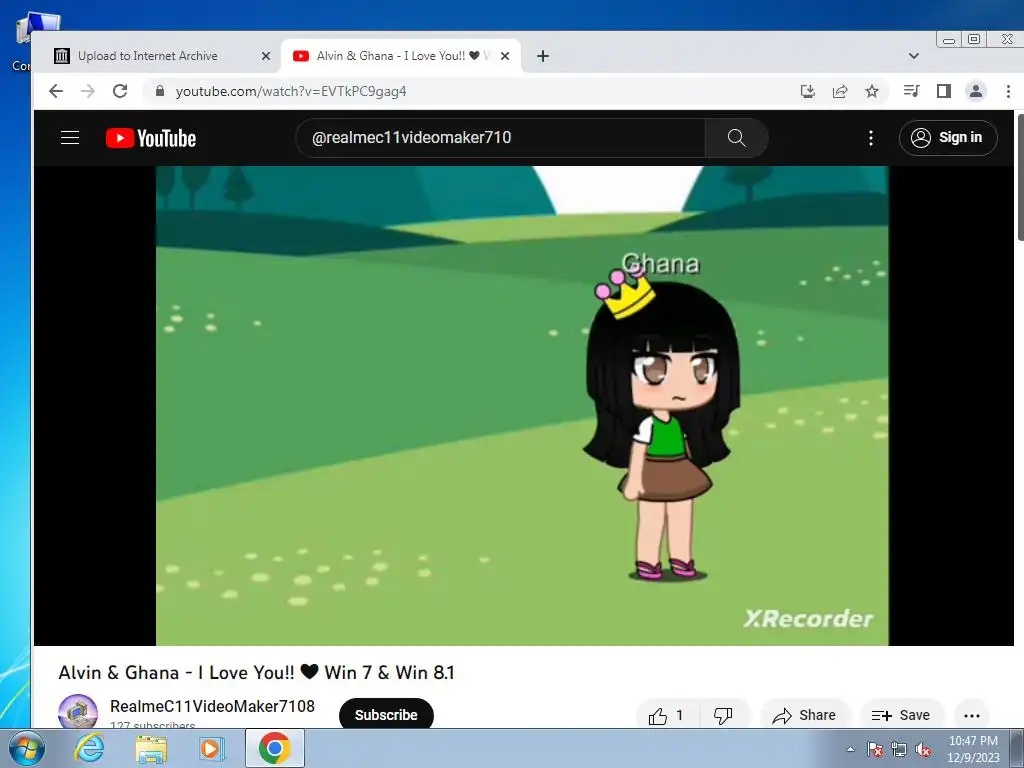Focus the YouTube search box
Image resolution: width=1024 pixels, height=768 pixels.
[x=500, y=138]
